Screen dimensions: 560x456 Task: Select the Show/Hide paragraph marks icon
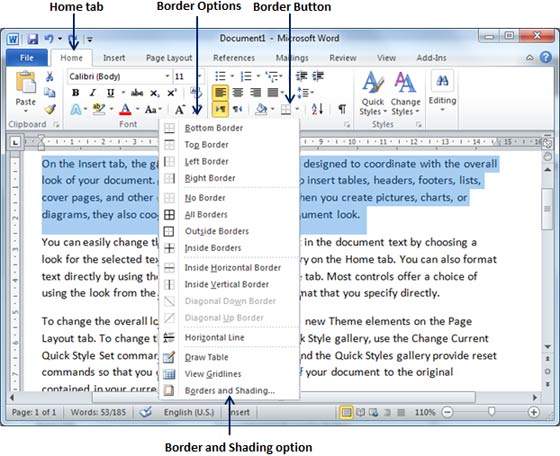342,109
